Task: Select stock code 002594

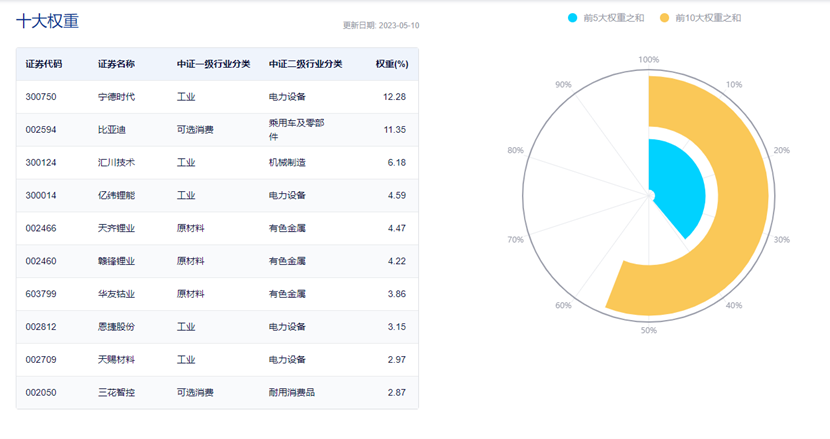Action: pyautogui.click(x=41, y=130)
